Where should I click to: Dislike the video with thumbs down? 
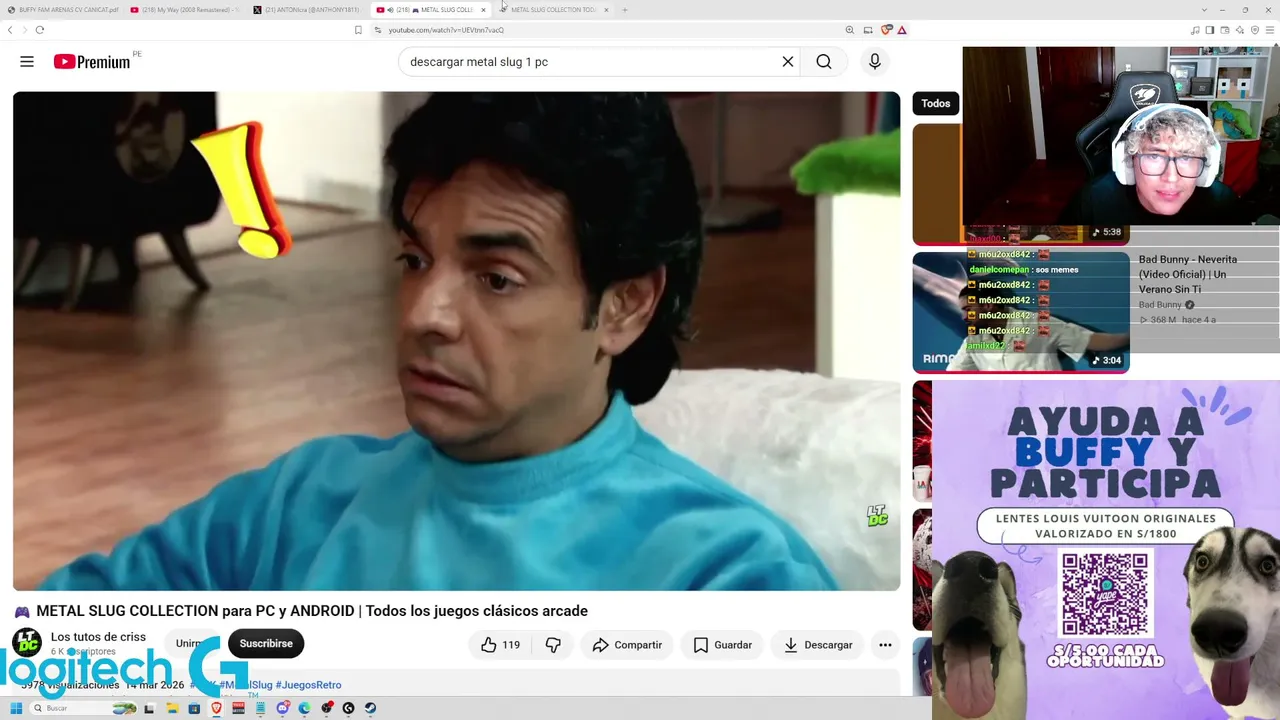point(553,645)
